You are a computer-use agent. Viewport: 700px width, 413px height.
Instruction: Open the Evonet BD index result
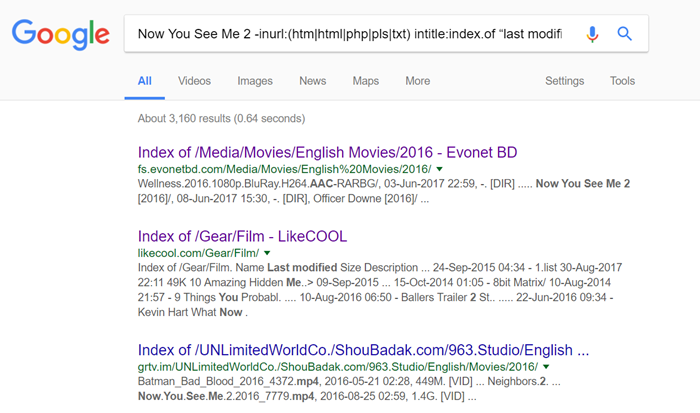tap(327, 152)
